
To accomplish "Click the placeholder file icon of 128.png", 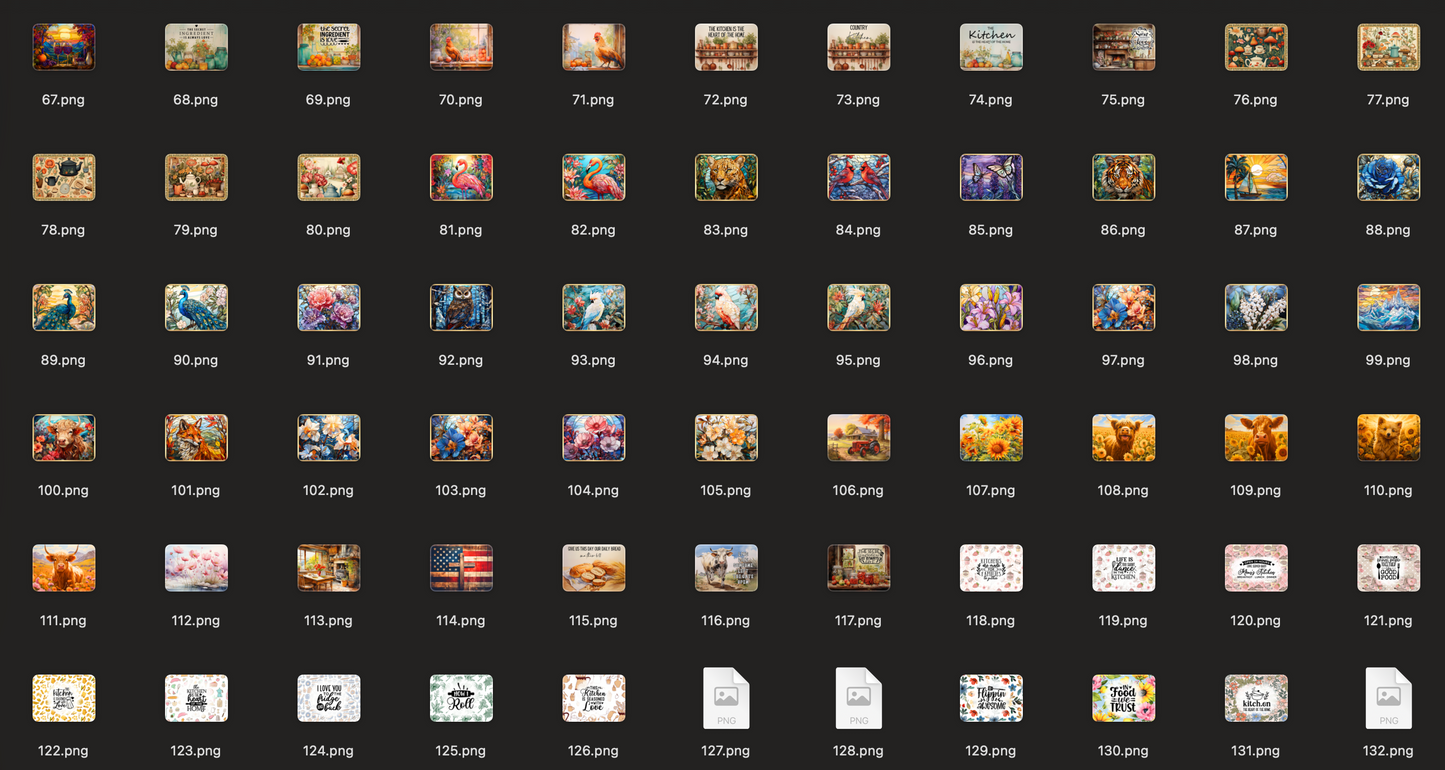I will (x=858, y=697).
